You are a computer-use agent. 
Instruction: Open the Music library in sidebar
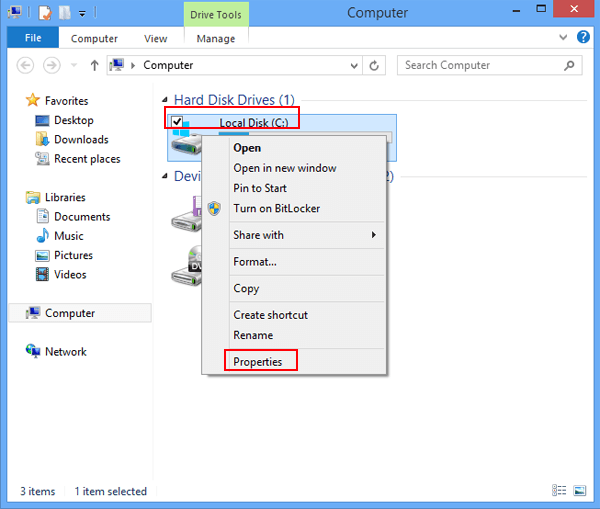click(68, 236)
